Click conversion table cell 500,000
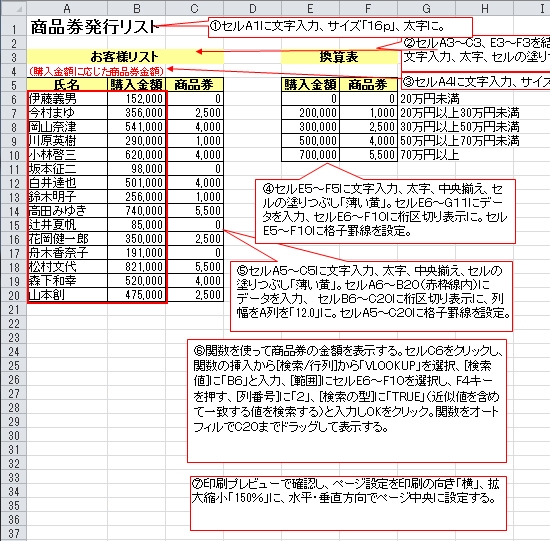 pos(310,141)
